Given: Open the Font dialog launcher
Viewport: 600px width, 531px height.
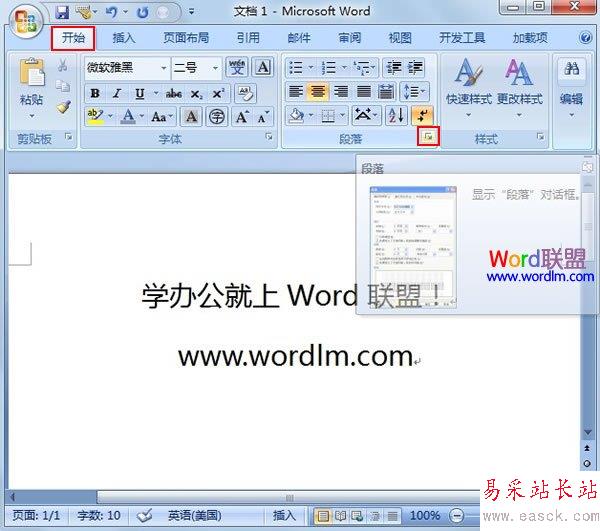Looking at the screenshot, I should coord(269,137).
